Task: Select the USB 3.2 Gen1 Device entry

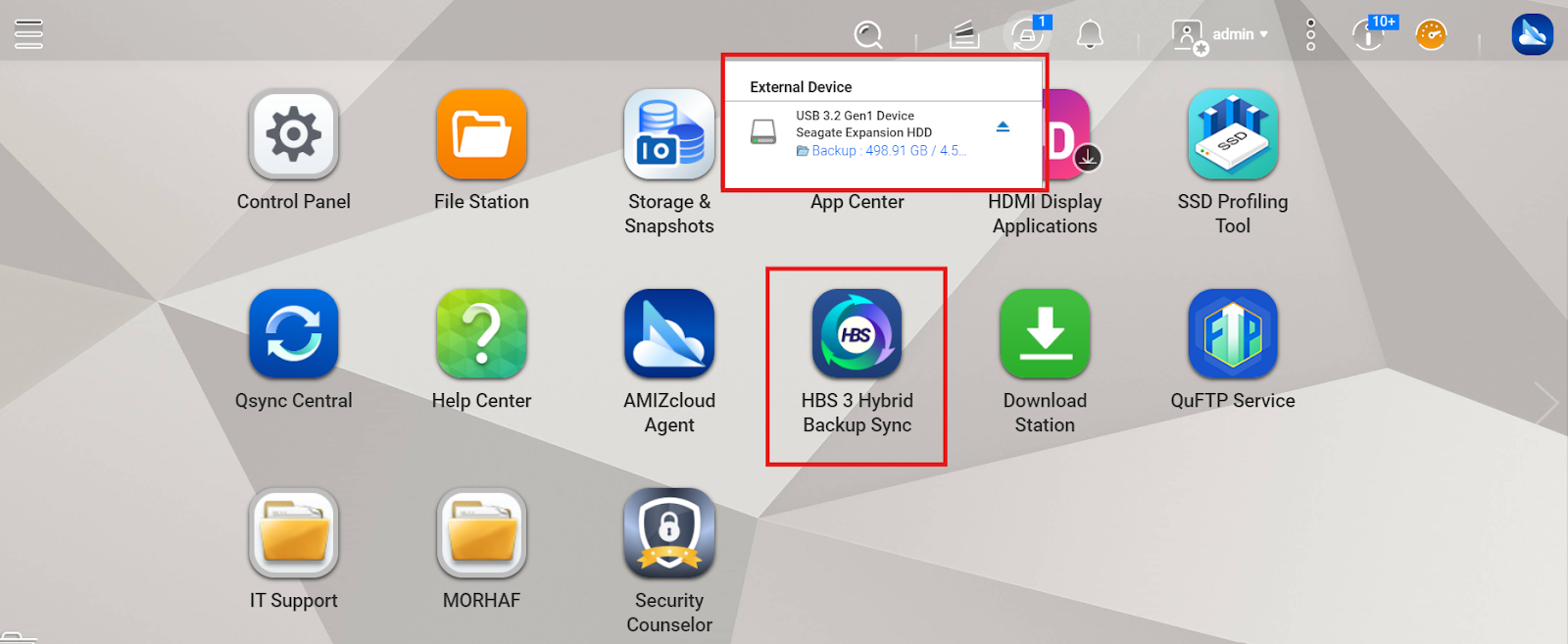Action: pos(855,116)
